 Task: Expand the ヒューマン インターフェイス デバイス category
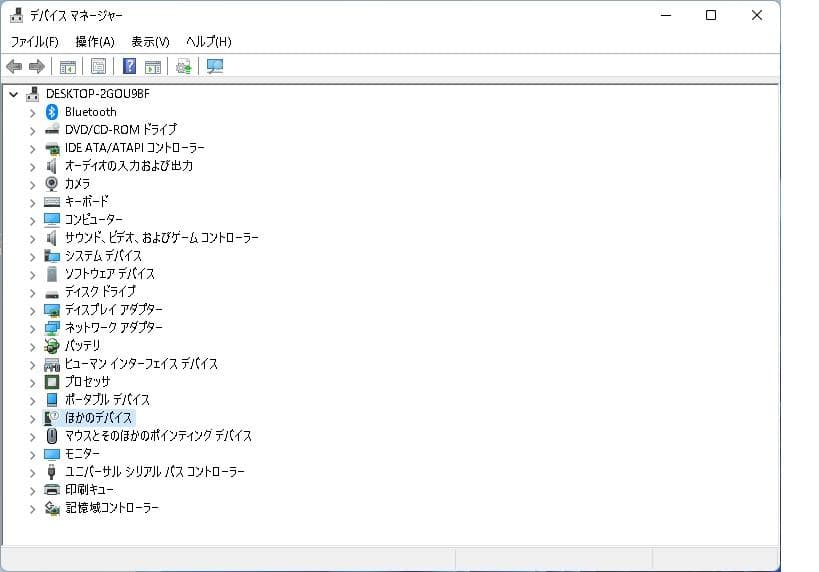pyautogui.click(x=32, y=365)
